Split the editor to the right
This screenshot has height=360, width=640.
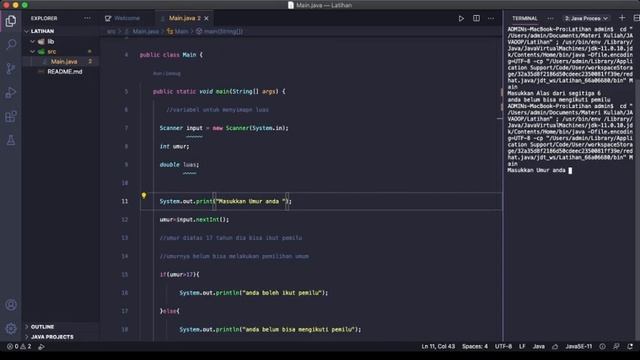pyautogui.click(x=476, y=18)
